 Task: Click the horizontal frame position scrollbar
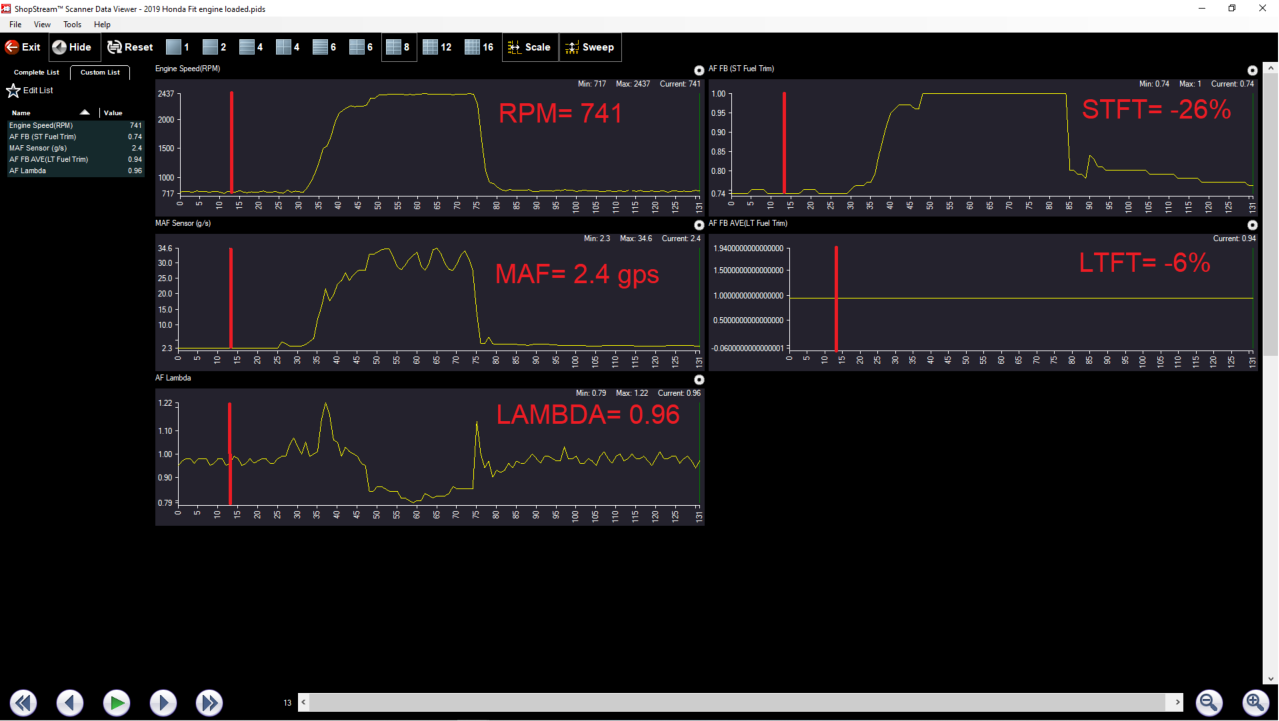coord(740,703)
